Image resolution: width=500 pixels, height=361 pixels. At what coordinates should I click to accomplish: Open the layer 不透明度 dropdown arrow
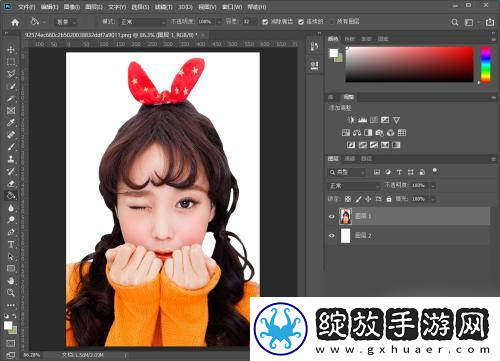433,186
